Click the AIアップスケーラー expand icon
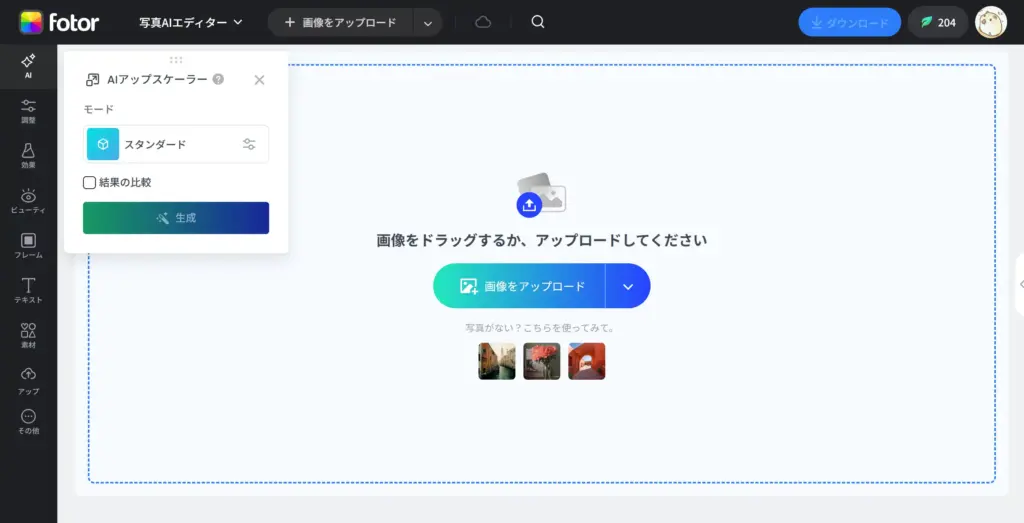 pos(93,80)
